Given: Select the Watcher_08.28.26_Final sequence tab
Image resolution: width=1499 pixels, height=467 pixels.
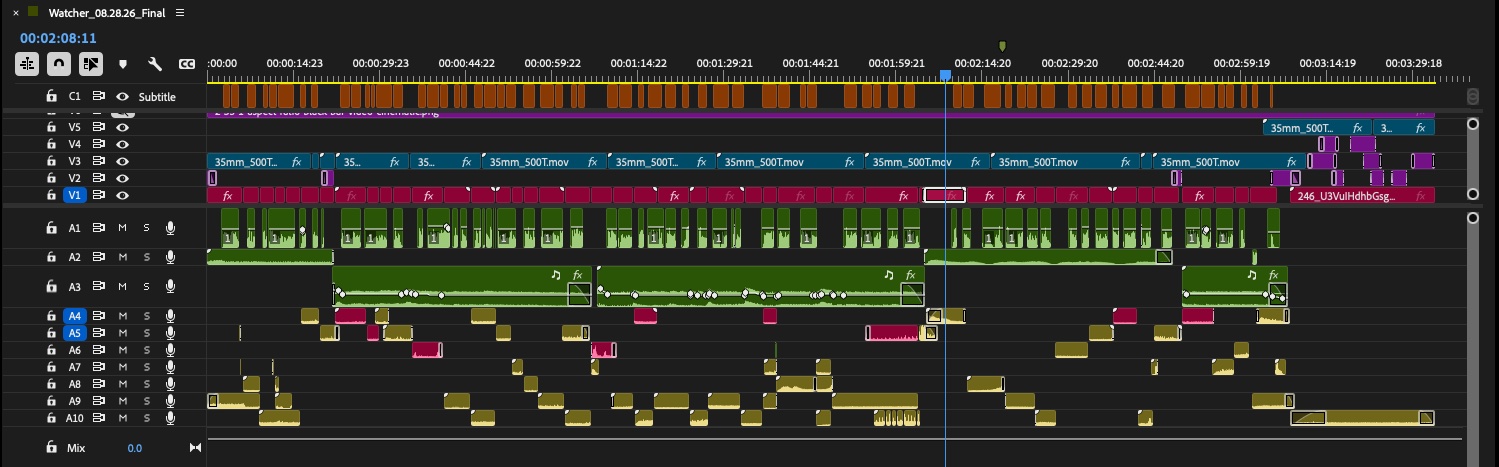Looking at the screenshot, I should click(108, 13).
